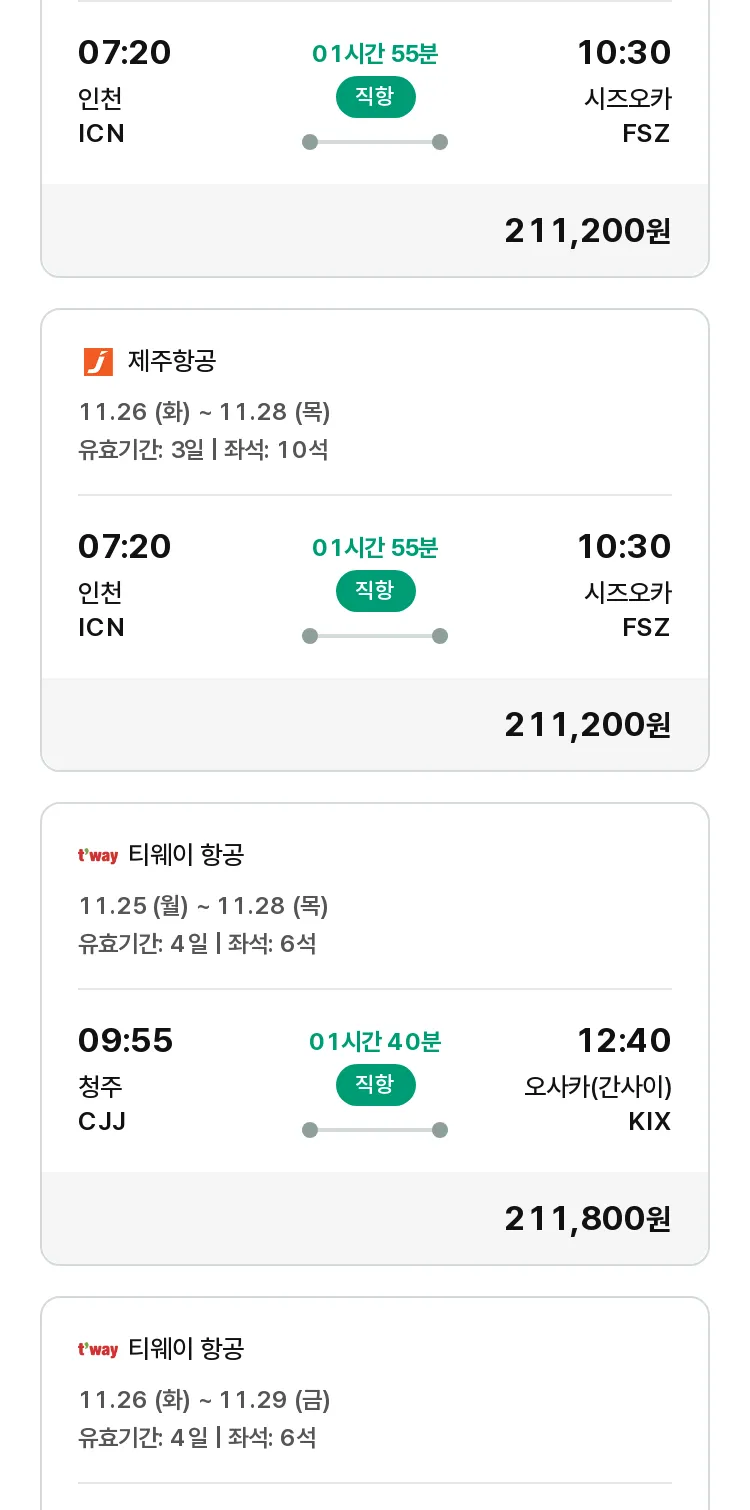The width and height of the screenshot is (750, 1510).
Task: Click the route line on the CJJ–KIX flight
Action: tap(375, 1130)
